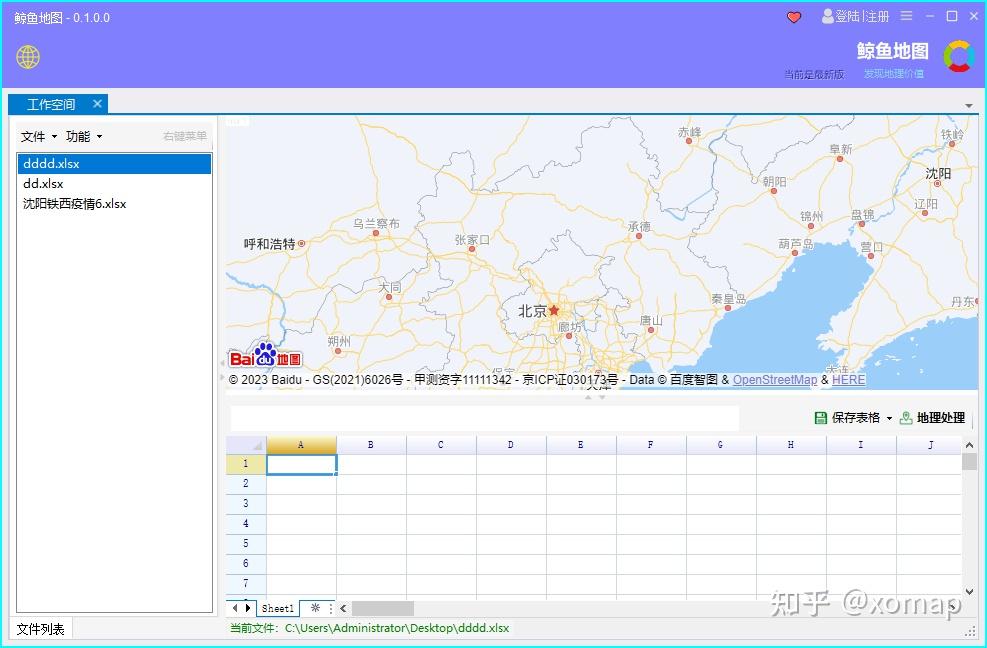Click the vertical scrollbar thumb of grid
987x648 pixels.
pyautogui.click(x=969, y=462)
